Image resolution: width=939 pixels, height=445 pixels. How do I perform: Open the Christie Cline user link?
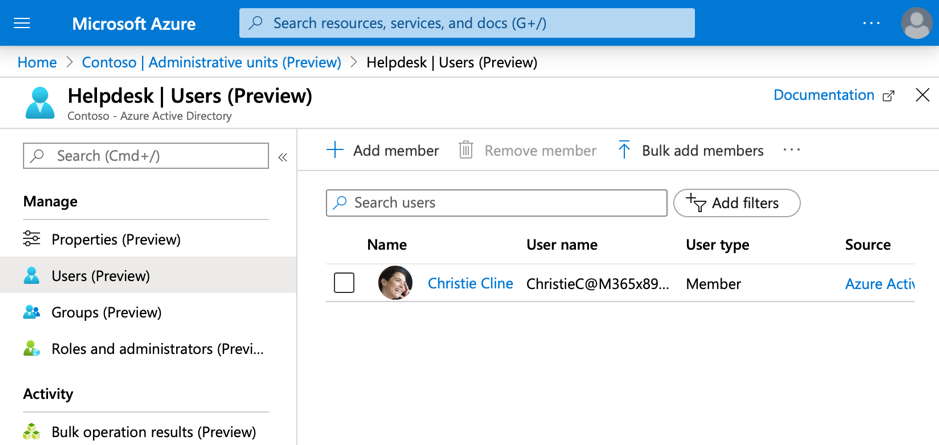470,283
